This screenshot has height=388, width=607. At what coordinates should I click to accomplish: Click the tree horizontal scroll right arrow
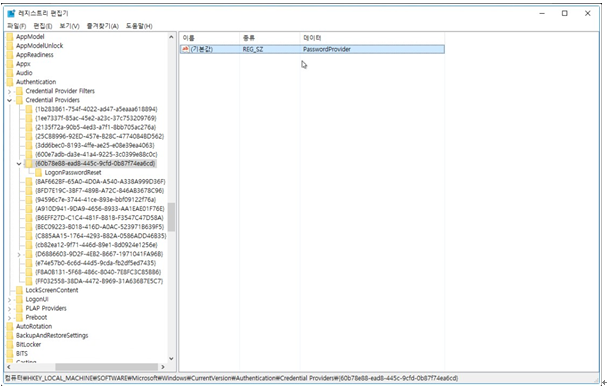pyautogui.click(x=163, y=367)
